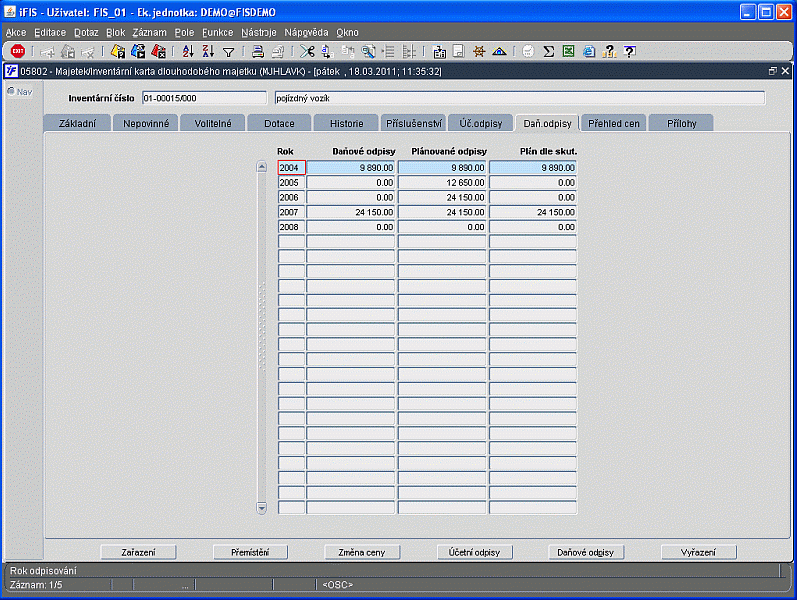Sort descending with the Z-A icon
The height and width of the screenshot is (600, 797).
(x=208, y=51)
